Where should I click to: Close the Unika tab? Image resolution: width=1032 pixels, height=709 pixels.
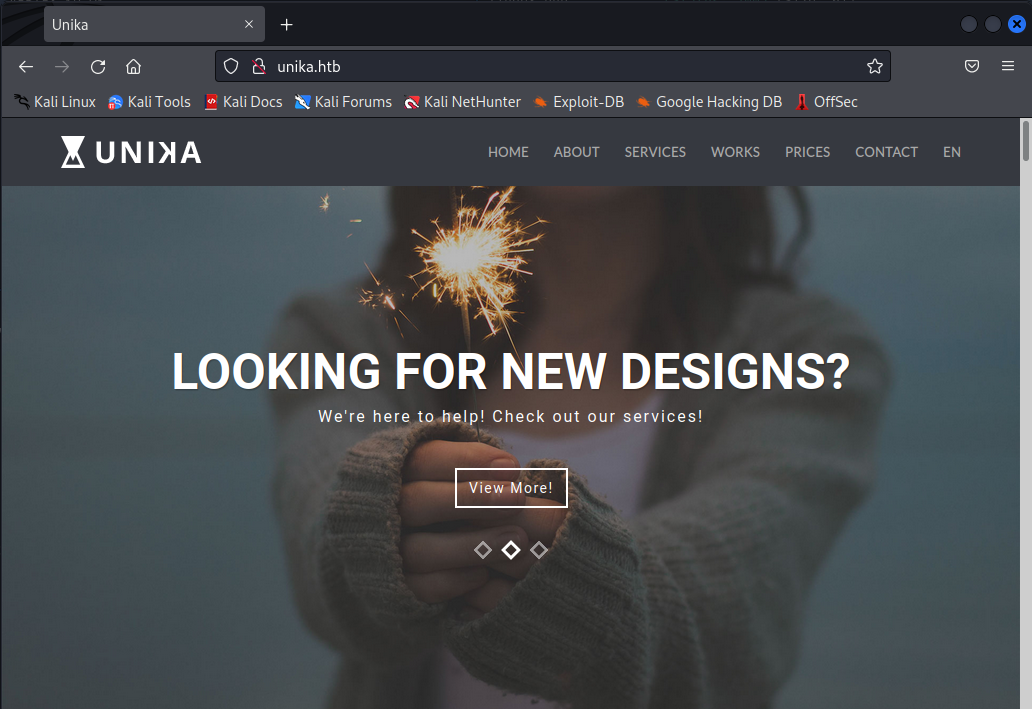(x=249, y=24)
